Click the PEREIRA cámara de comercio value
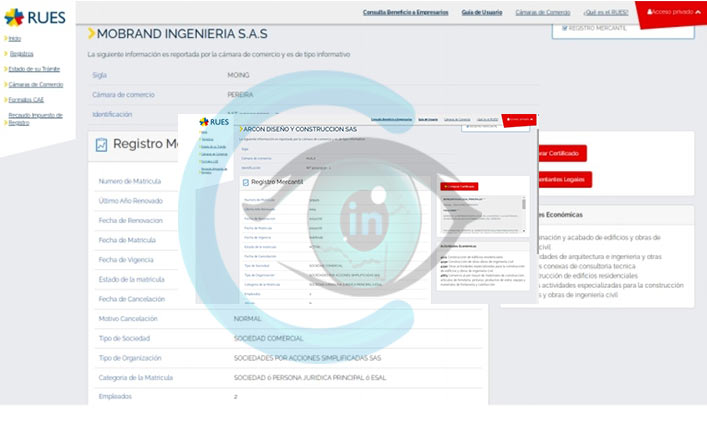This screenshot has height=423, width=707. pyautogui.click(x=240, y=95)
